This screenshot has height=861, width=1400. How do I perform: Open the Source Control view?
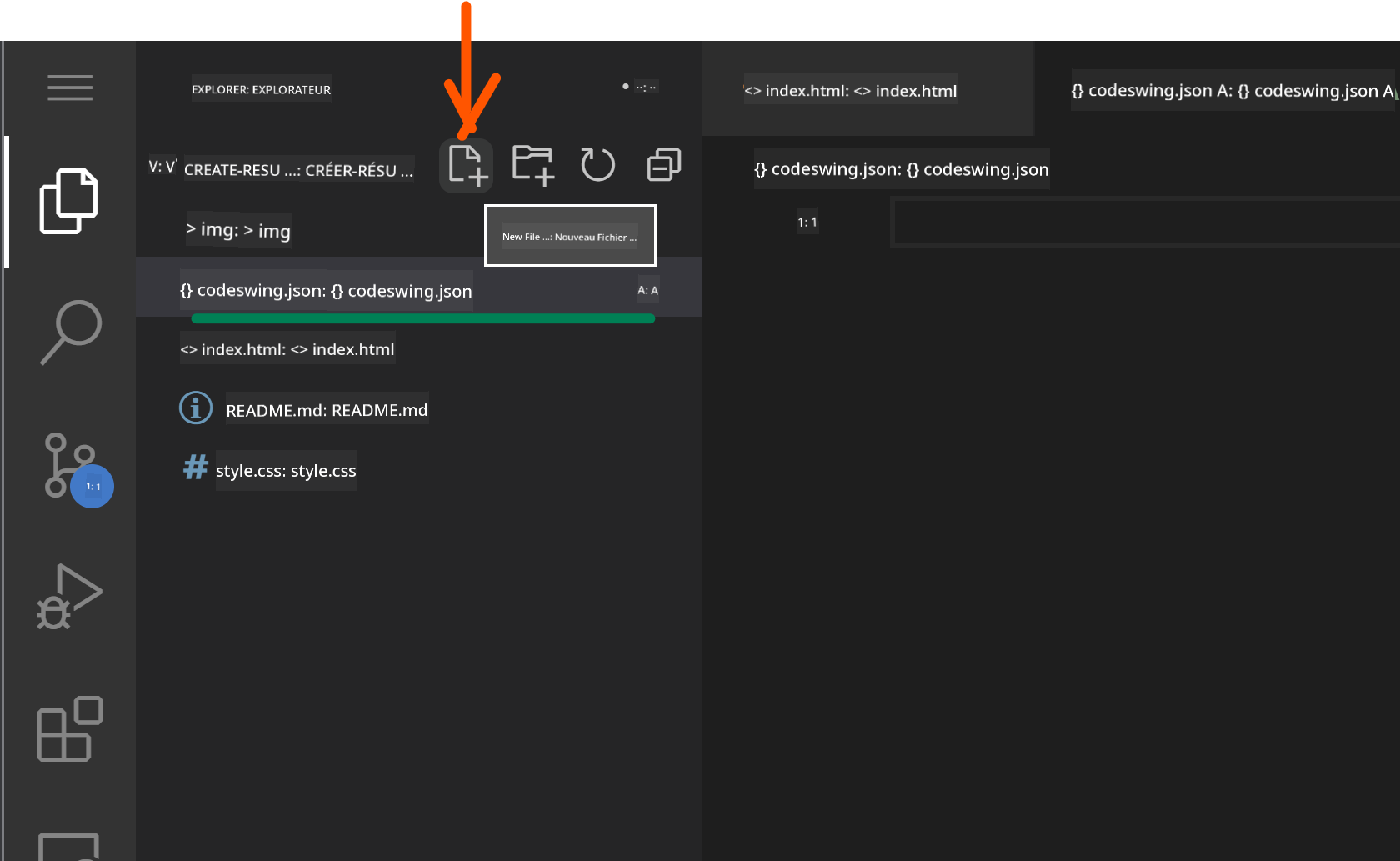pos(70,467)
